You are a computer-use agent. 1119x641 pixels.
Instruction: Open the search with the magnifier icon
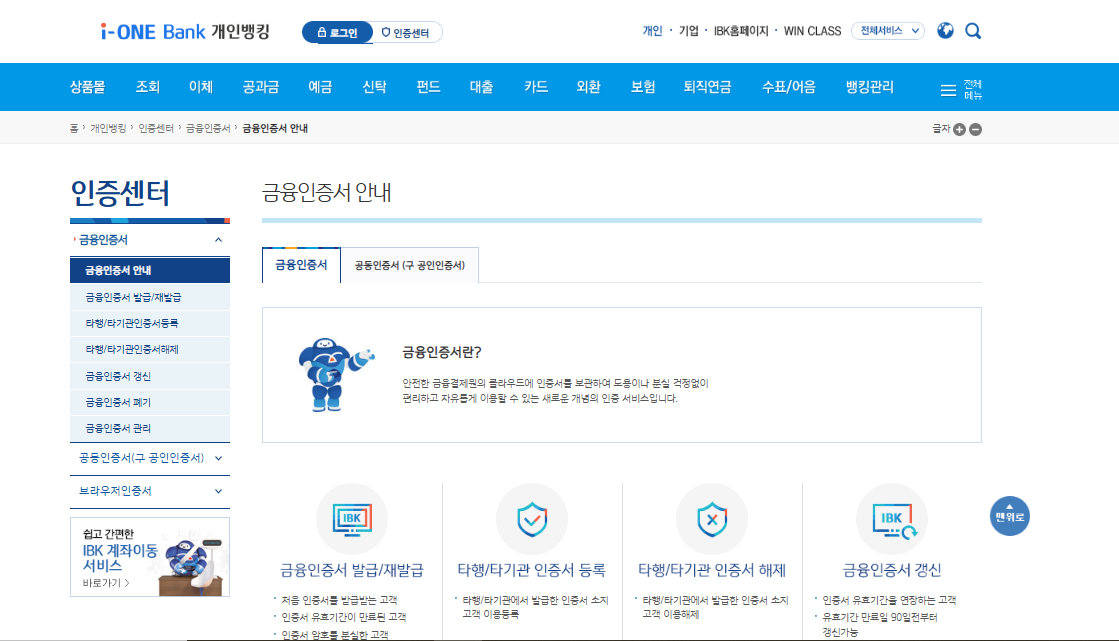click(x=972, y=31)
